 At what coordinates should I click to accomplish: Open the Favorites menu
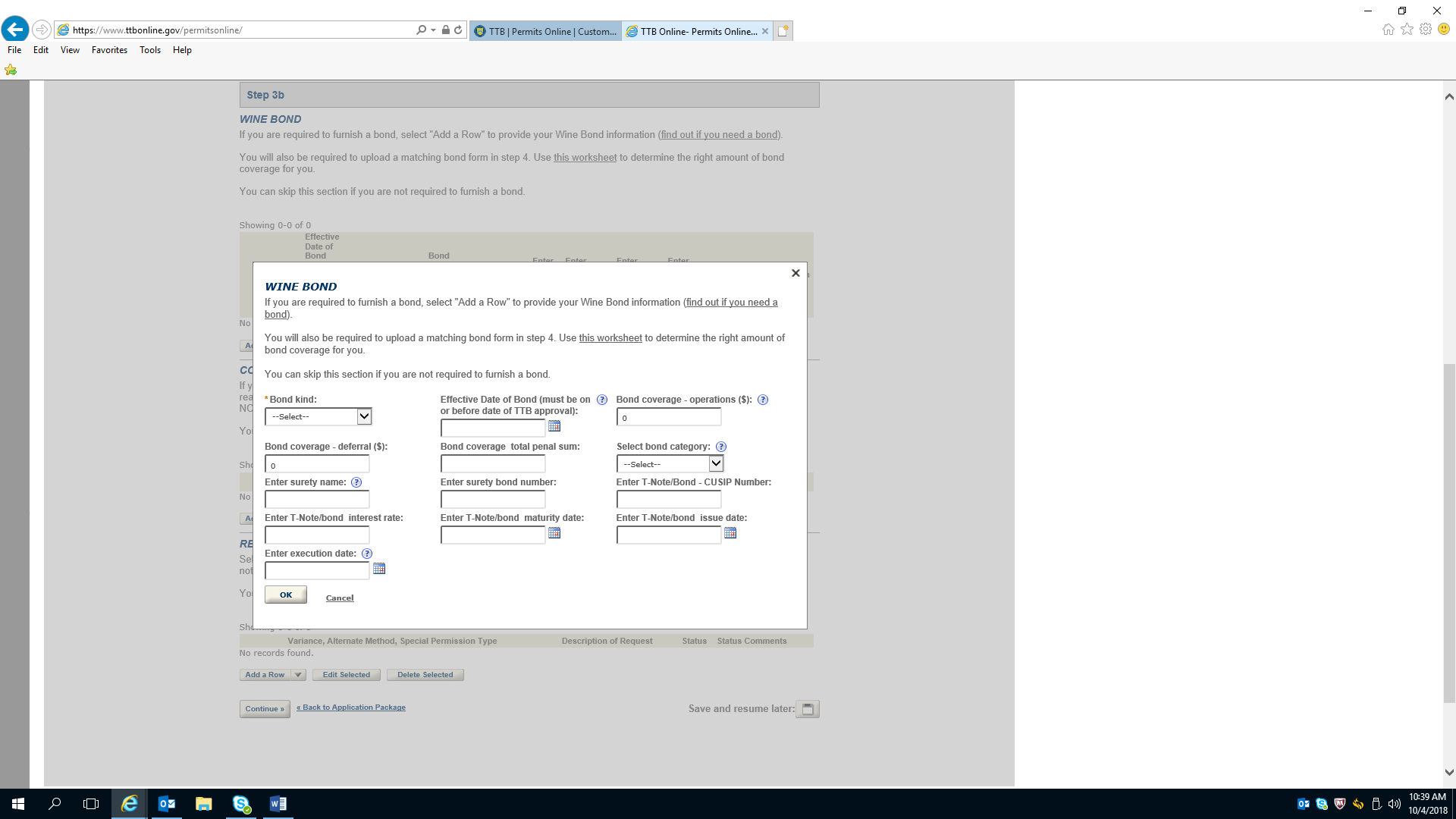coord(109,50)
